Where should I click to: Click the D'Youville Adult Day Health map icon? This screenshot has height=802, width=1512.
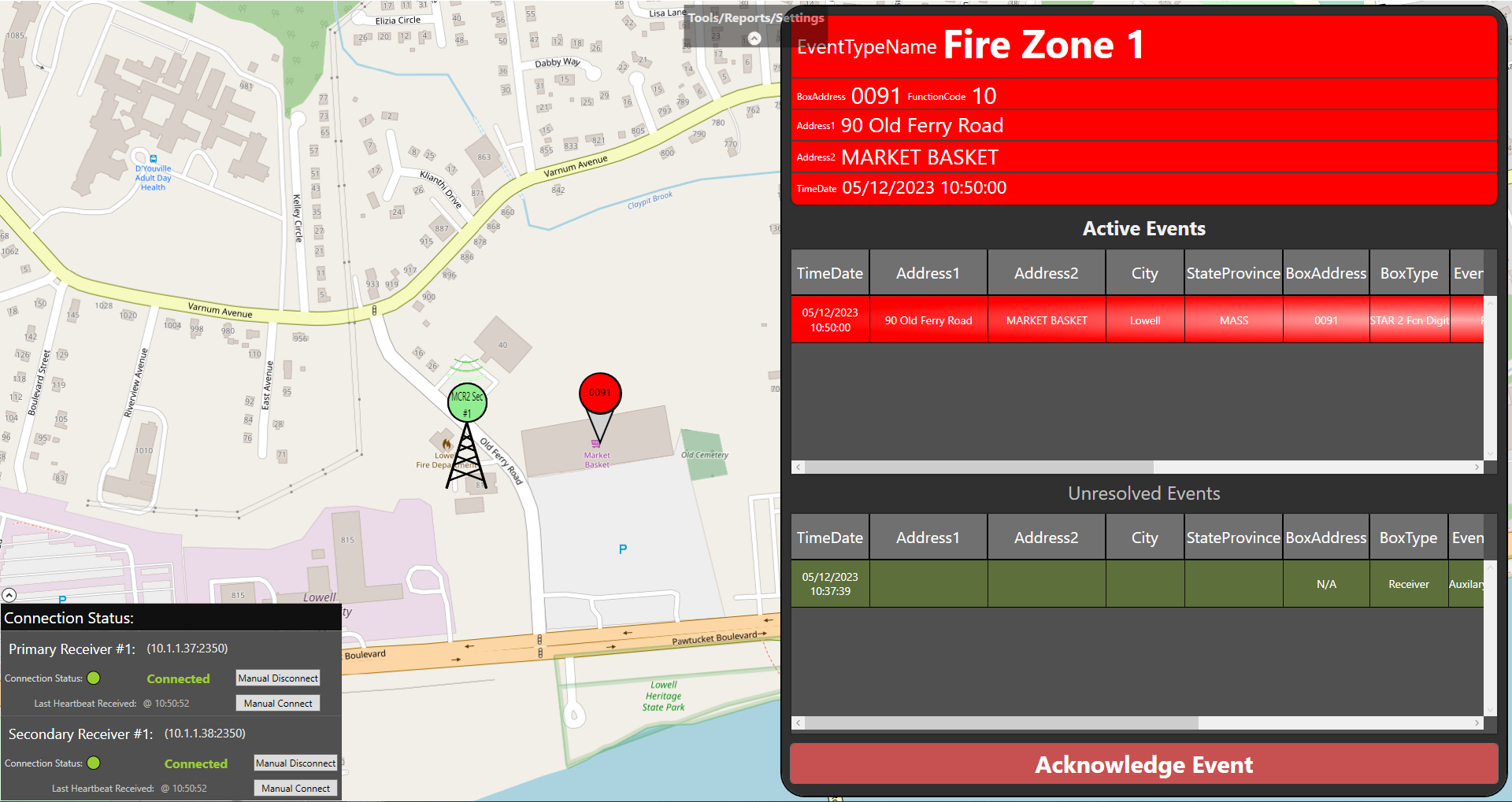pyautogui.click(x=154, y=159)
